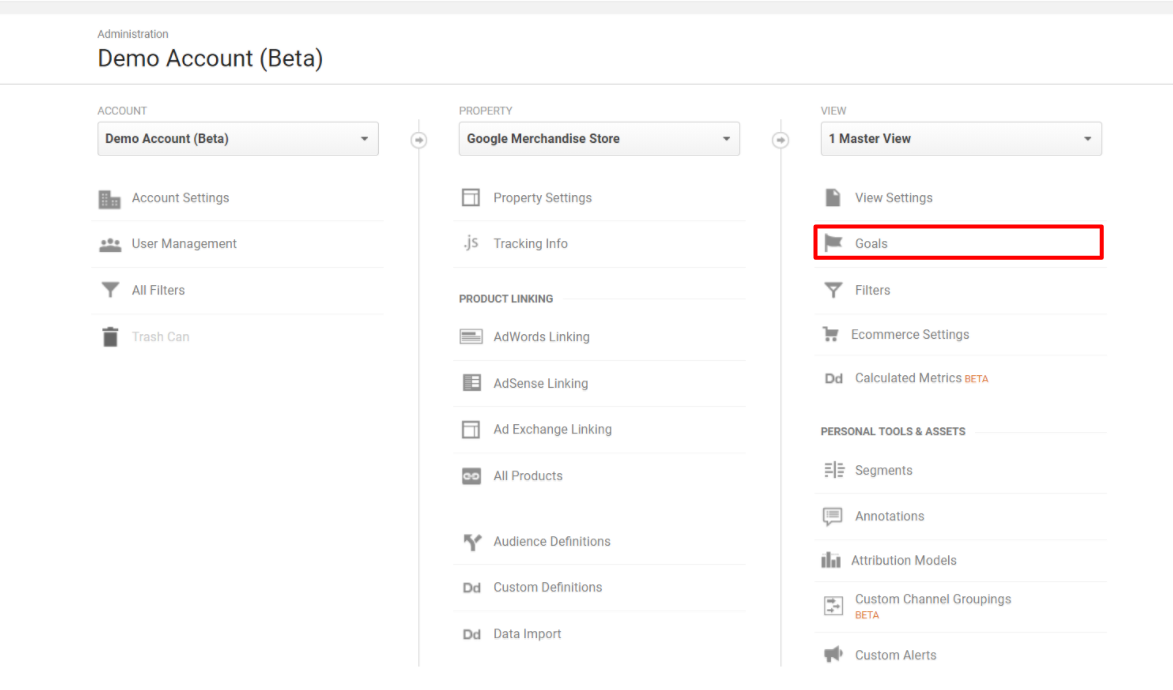Click the View Settings document icon
The width and height of the screenshot is (1173, 690).
click(x=833, y=198)
